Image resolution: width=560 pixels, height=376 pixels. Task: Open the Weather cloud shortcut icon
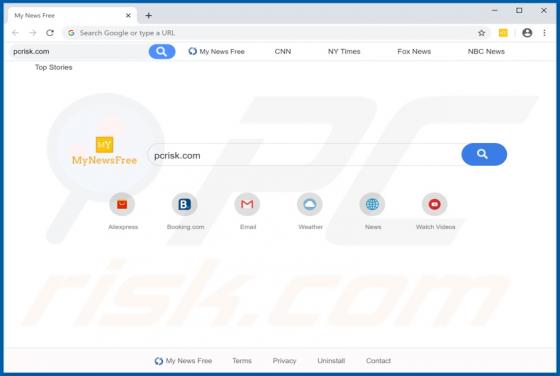tap(310, 204)
